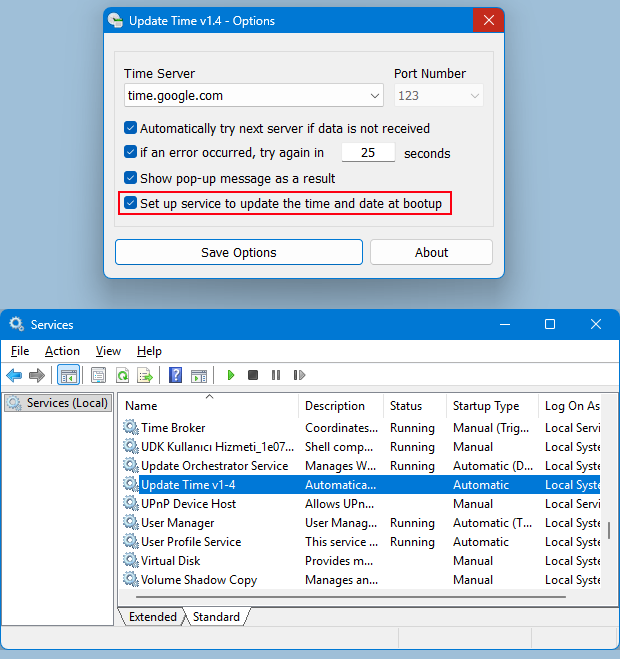The image size is (620, 659).
Task: Click gear icon of Virtual Disk
Action: 131,560
